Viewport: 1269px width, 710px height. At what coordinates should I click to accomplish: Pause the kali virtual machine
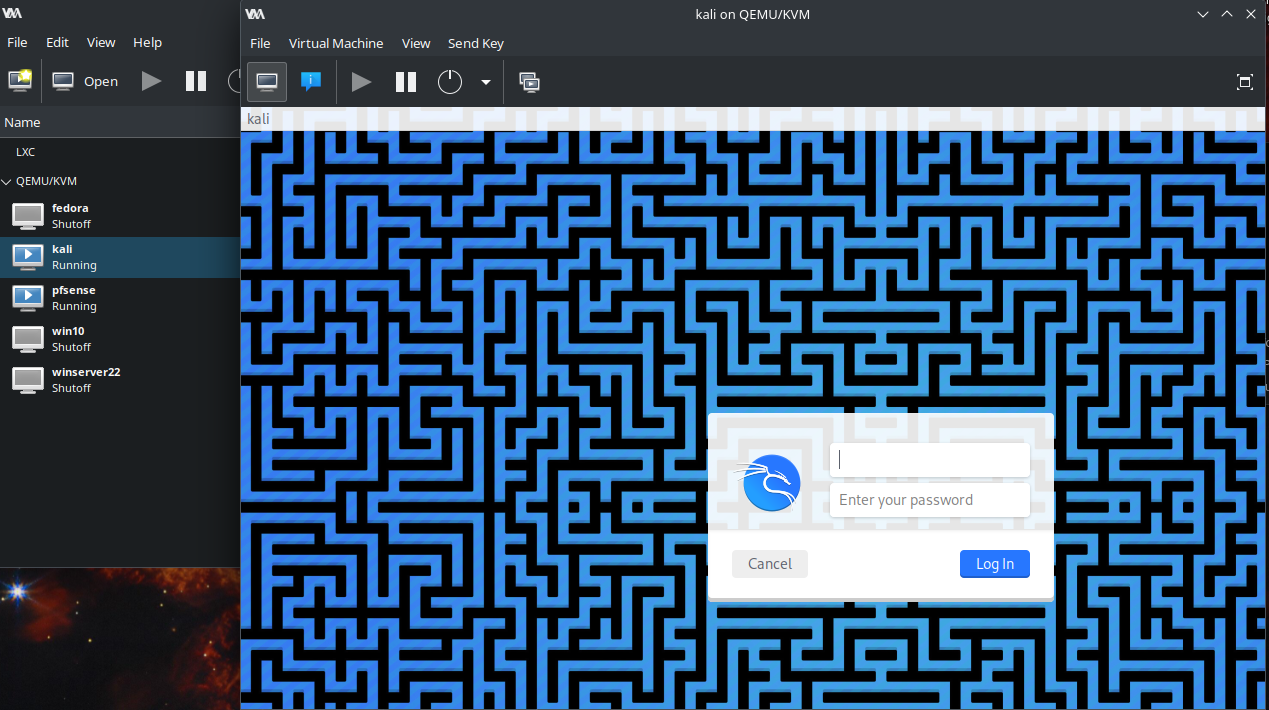point(405,82)
